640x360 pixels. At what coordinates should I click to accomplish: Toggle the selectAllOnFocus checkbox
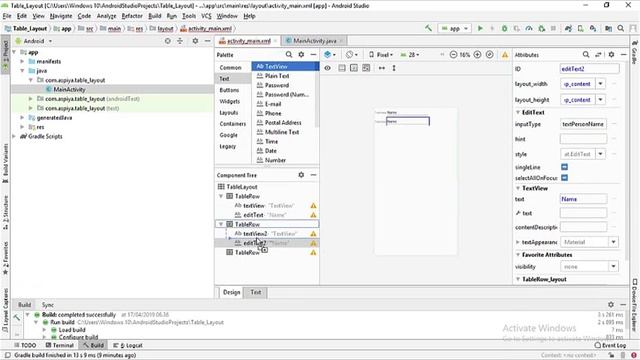[564, 178]
